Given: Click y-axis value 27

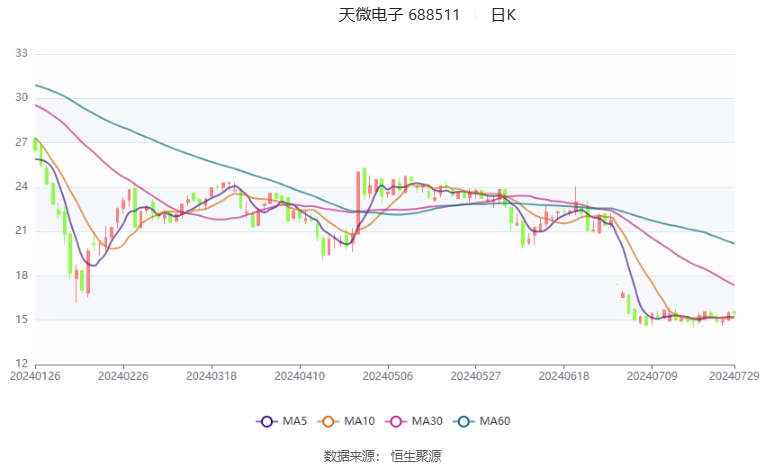Looking at the screenshot, I should point(21,142).
